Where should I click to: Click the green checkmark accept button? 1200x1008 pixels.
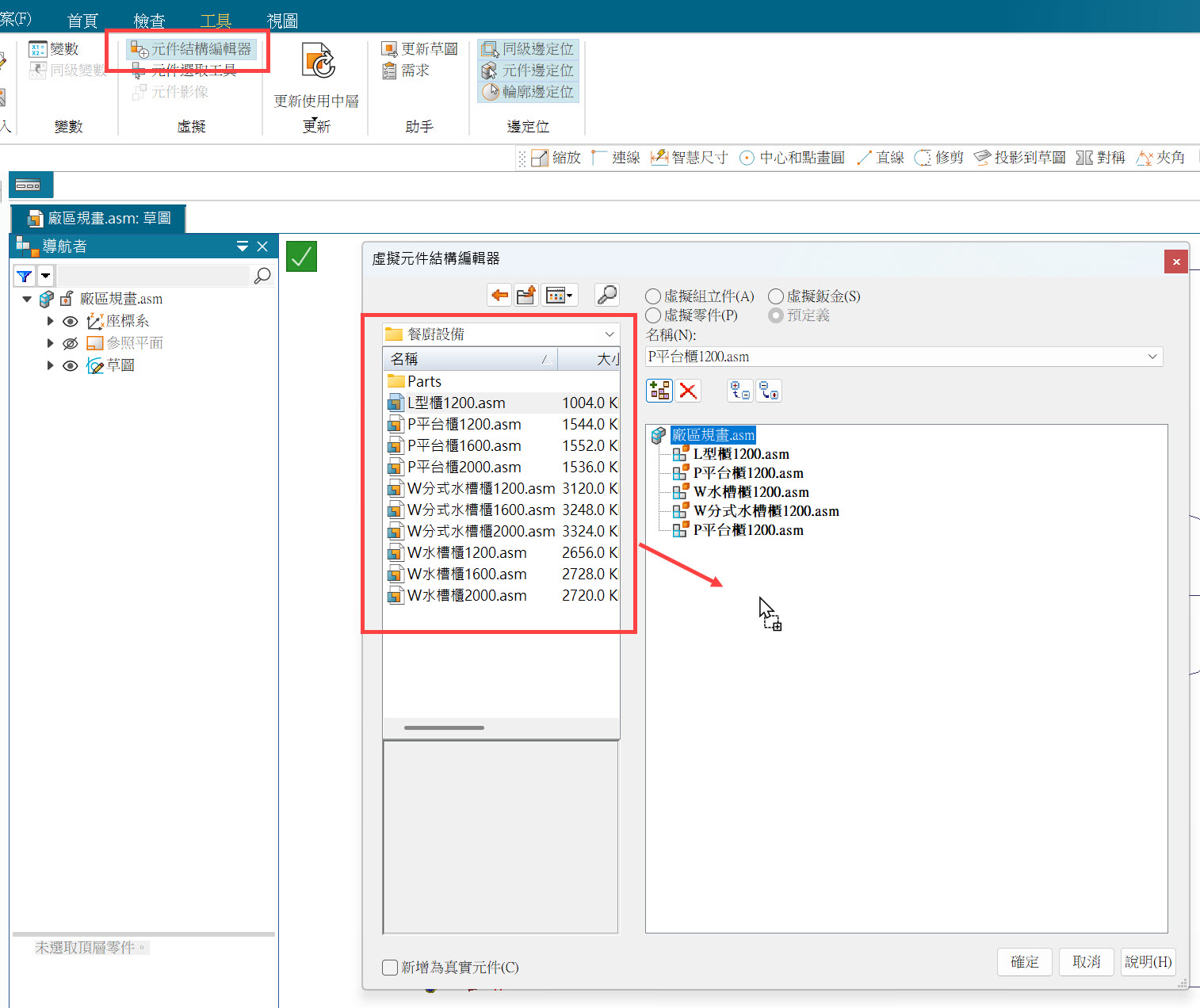coord(301,257)
